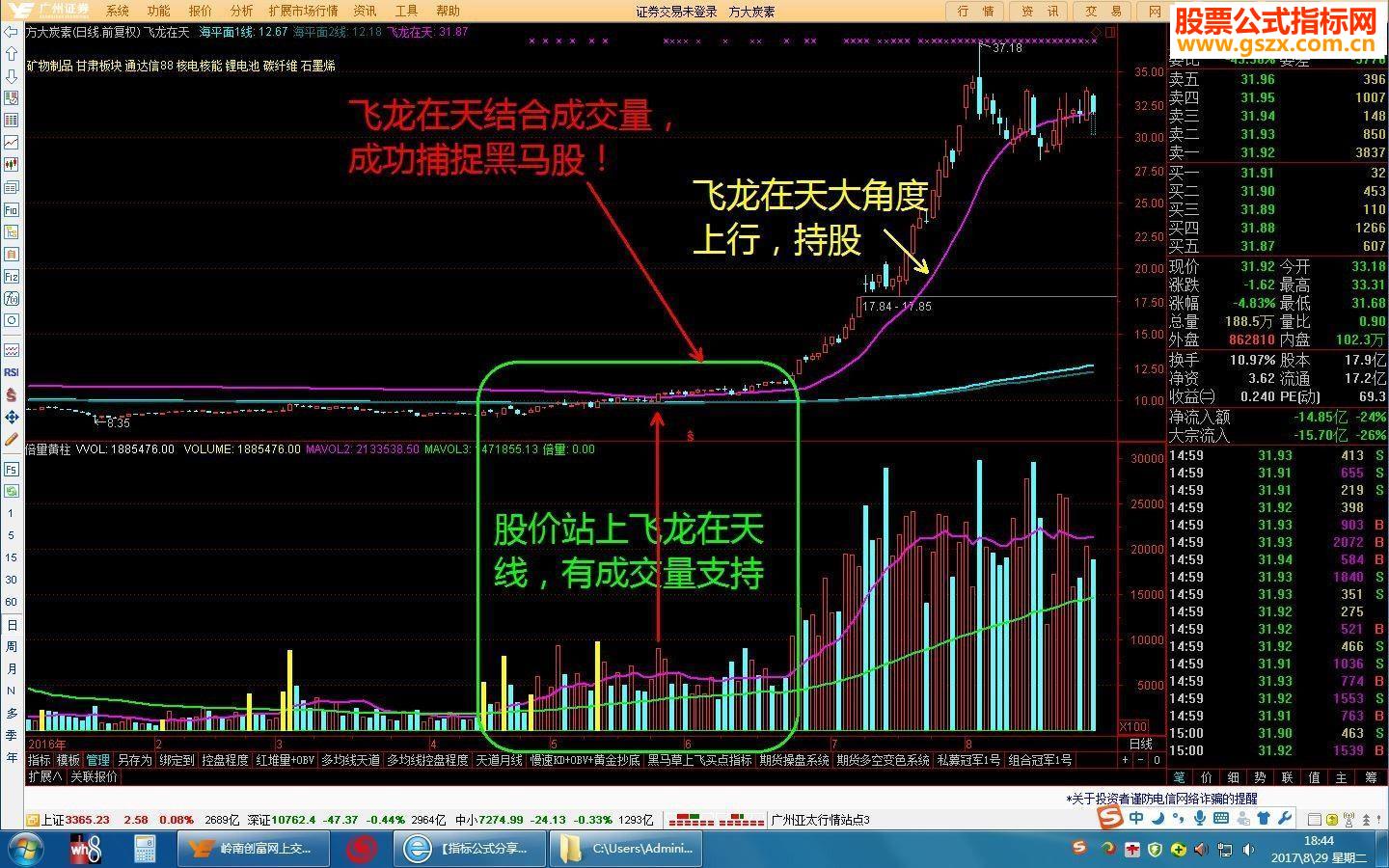This screenshot has width=1389, height=868.
Task: Click the zoom-in plus button near 日线
Action: coord(1125,760)
